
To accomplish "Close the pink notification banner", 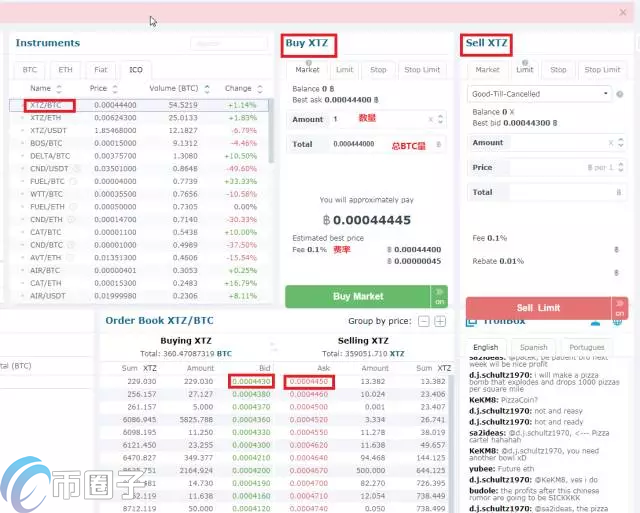I will (623, 13).
